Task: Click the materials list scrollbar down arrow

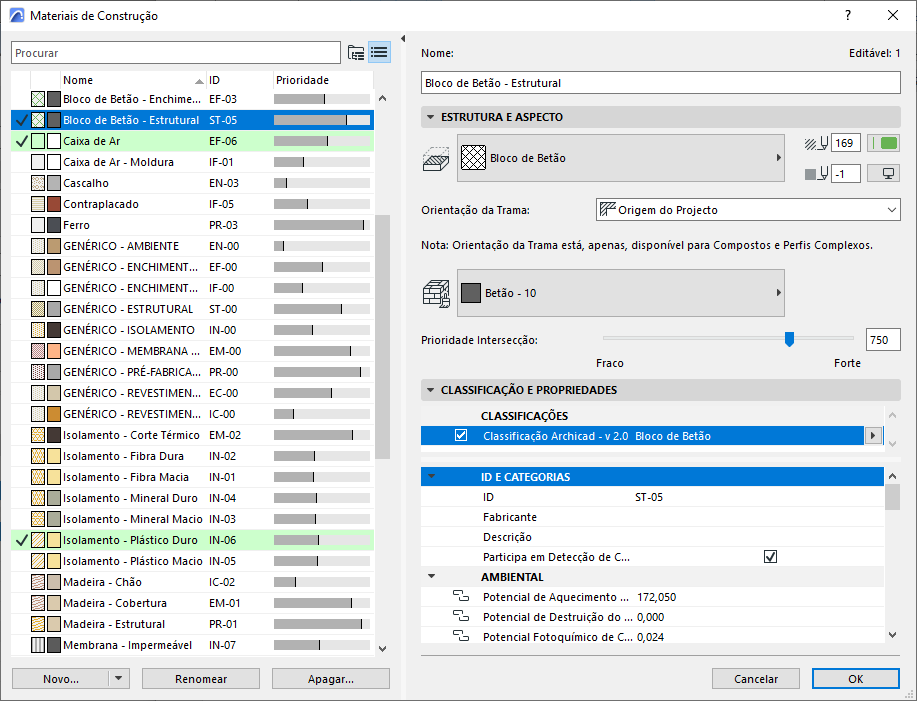Action: [x=382, y=648]
